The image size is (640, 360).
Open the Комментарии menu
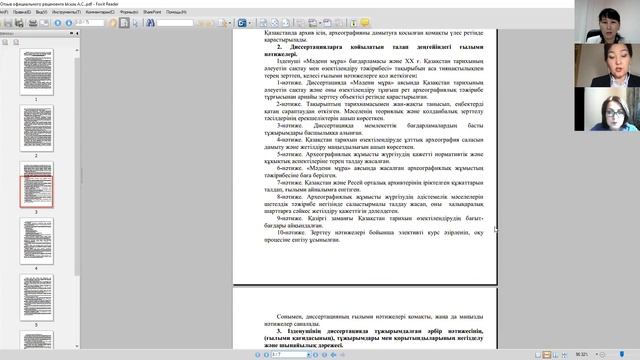[100, 12]
